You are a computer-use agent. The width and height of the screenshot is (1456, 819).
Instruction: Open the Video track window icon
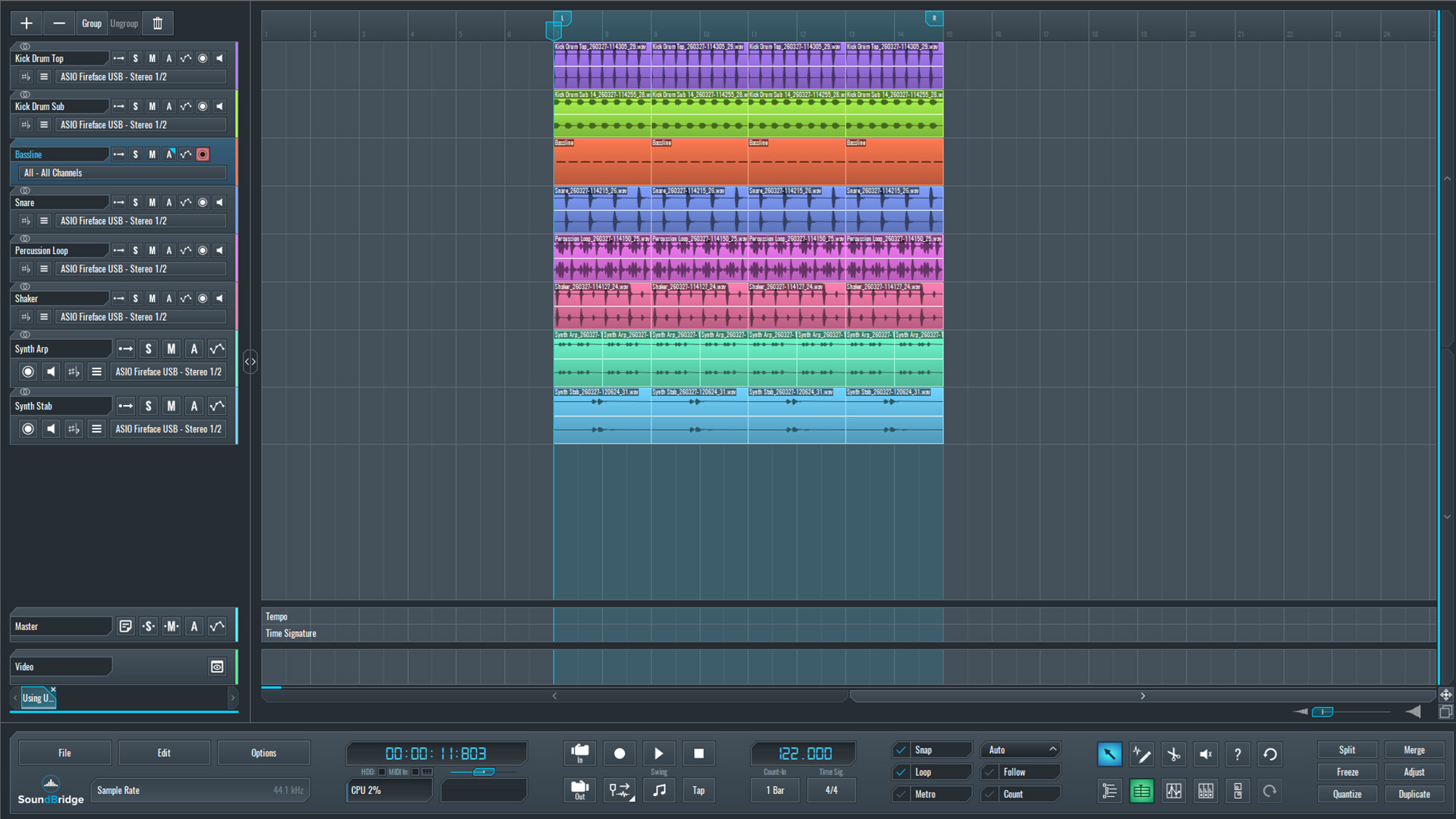click(217, 667)
